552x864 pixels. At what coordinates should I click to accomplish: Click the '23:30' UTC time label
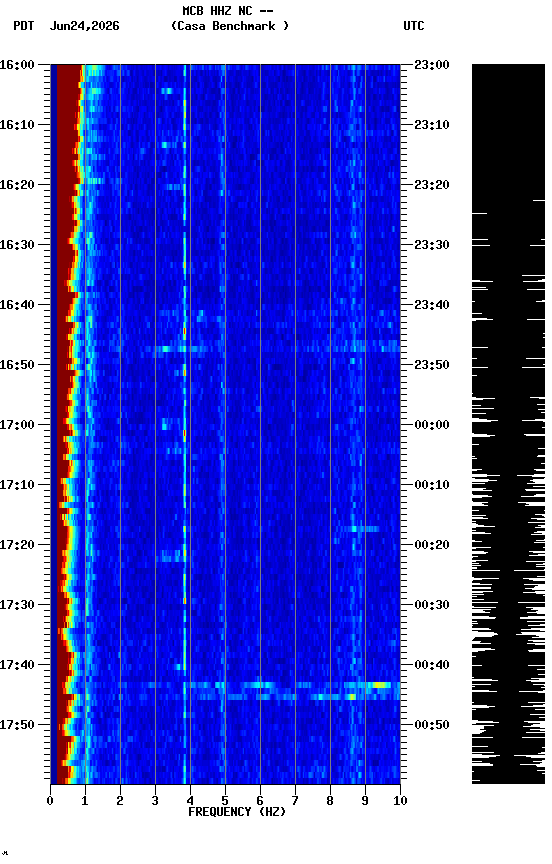point(432,245)
